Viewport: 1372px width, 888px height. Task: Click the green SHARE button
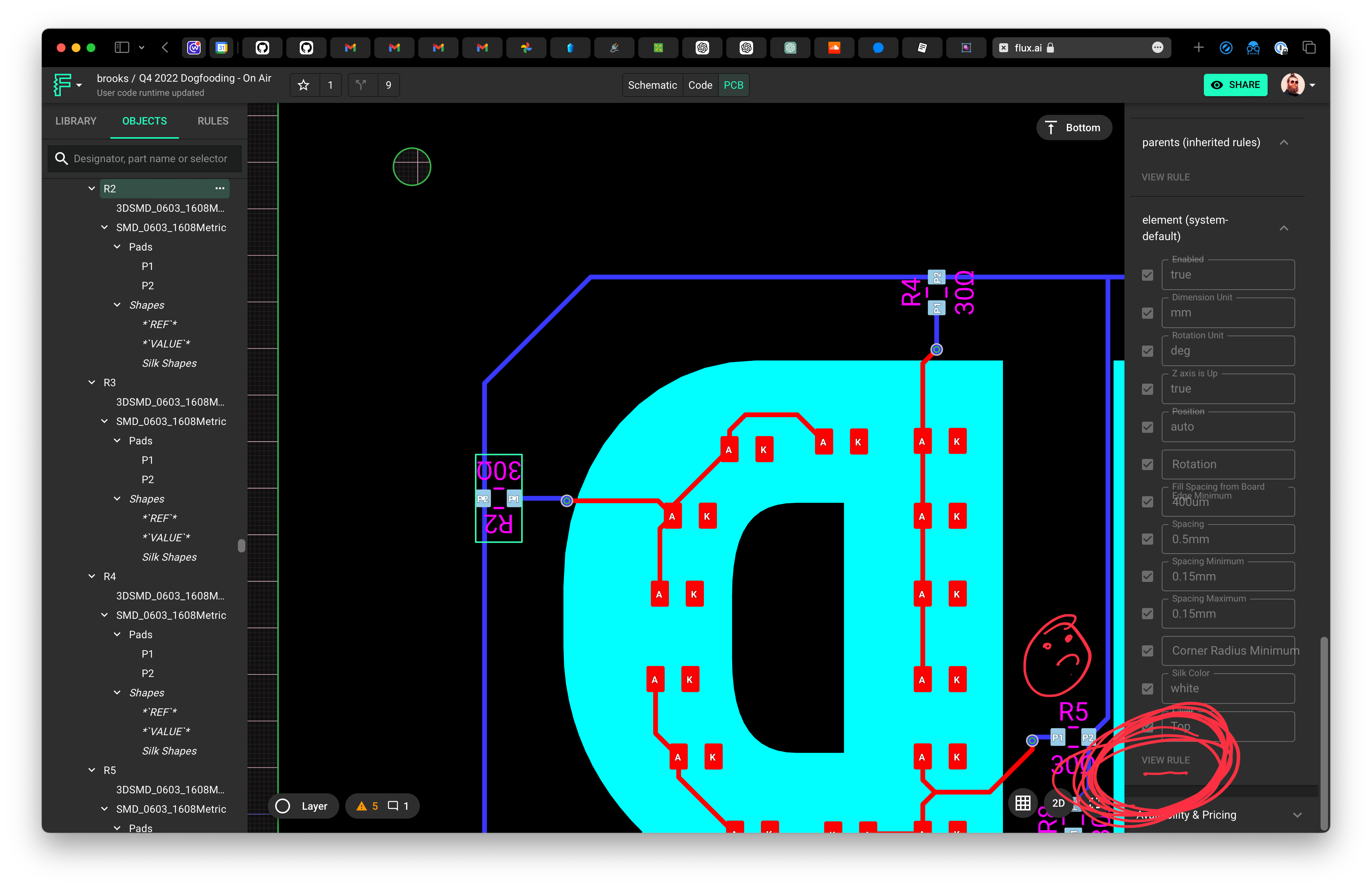click(x=1235, y=85)
